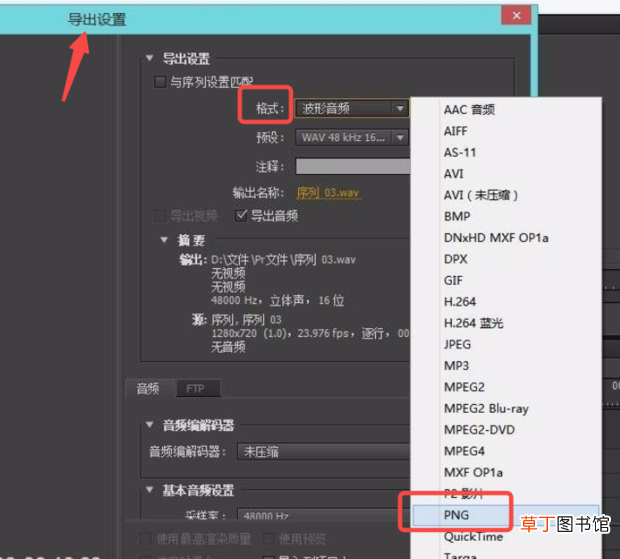Enable 使用预览 checkbox
This screenshot has width=620, height=559.
click(x=268, y=538)
